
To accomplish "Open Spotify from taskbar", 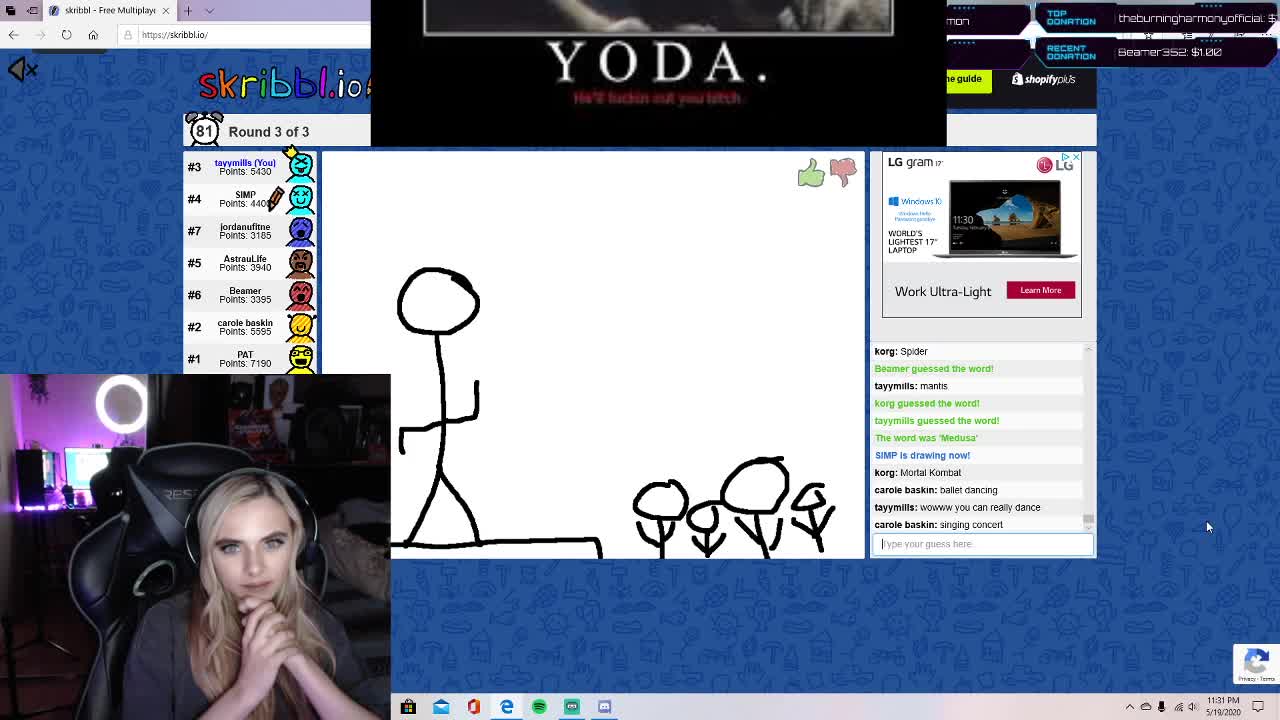I will 539,707.
